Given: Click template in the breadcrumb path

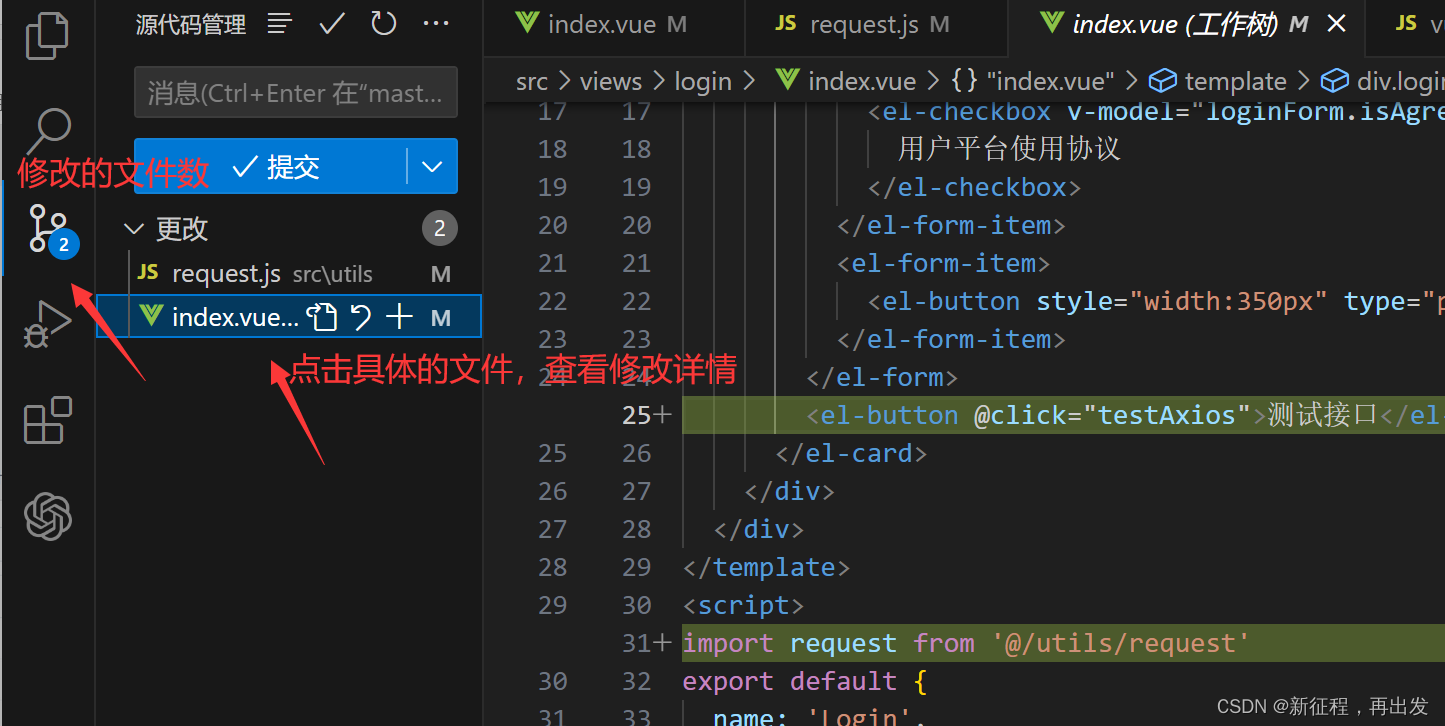Looking at the screenshot, I should click(1217, 81).
